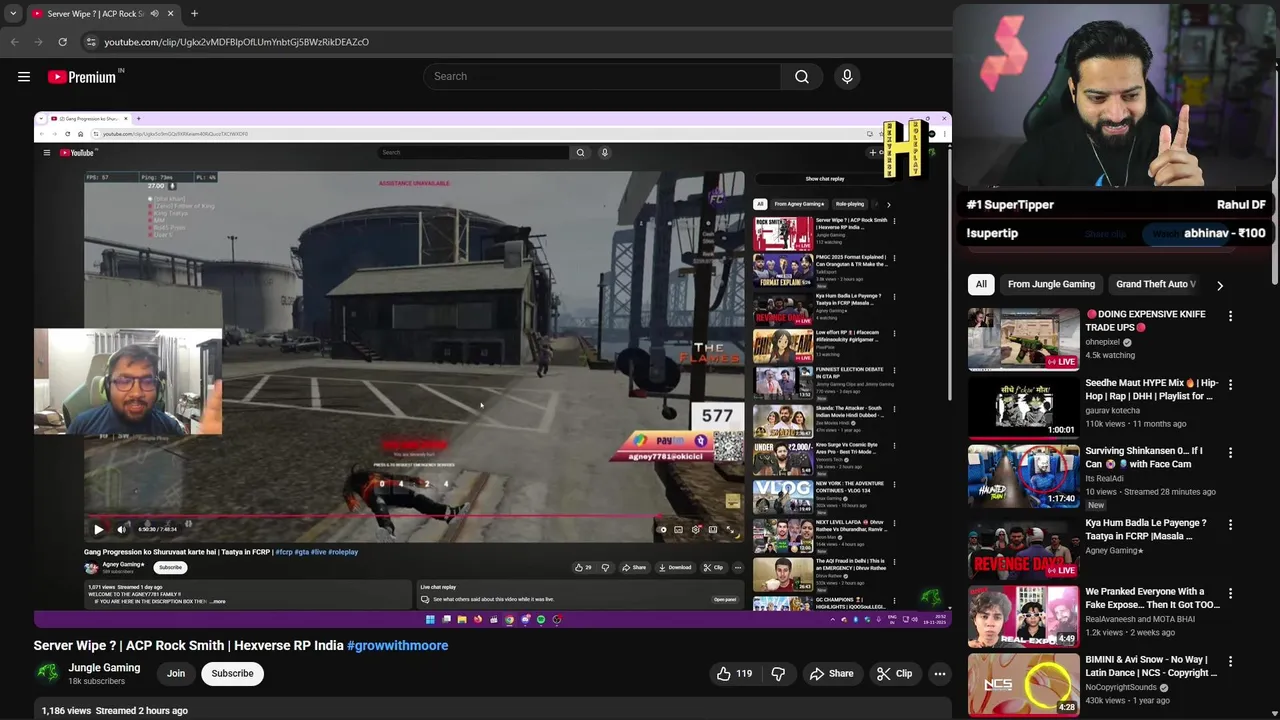Image resolution: width=1280 pixels, height=720 pixels.
Task: Dislike this video
Action: (x=778, y=674)
